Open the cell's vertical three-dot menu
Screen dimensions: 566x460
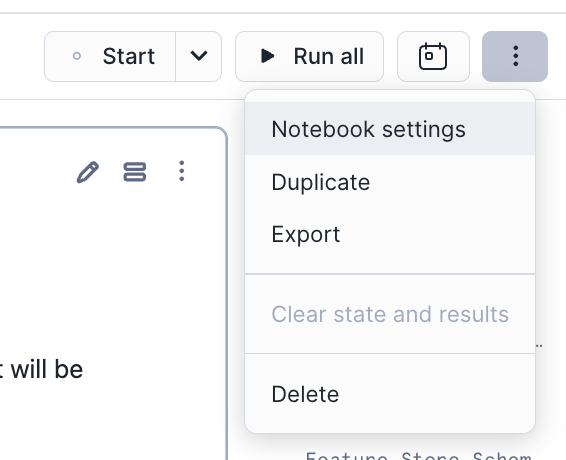coord(182,171)
